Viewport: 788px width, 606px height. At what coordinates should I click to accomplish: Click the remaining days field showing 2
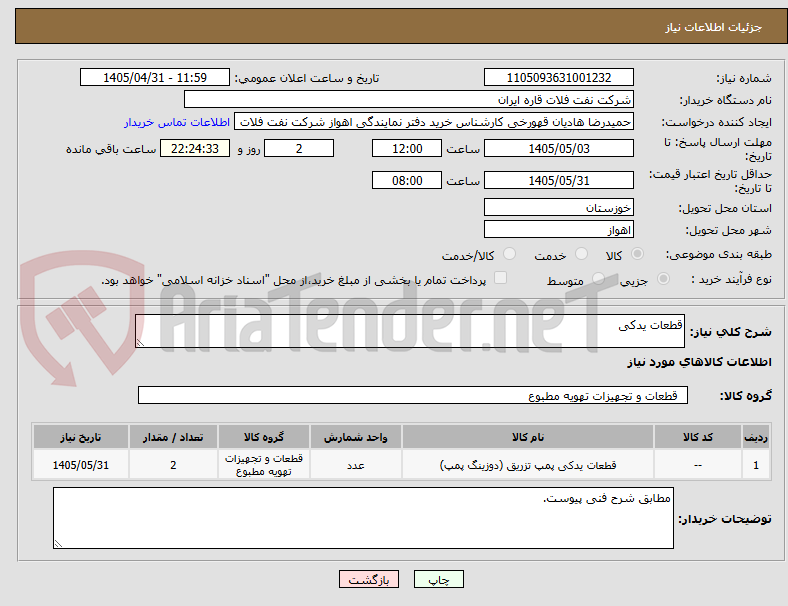[x=299, y=148]
